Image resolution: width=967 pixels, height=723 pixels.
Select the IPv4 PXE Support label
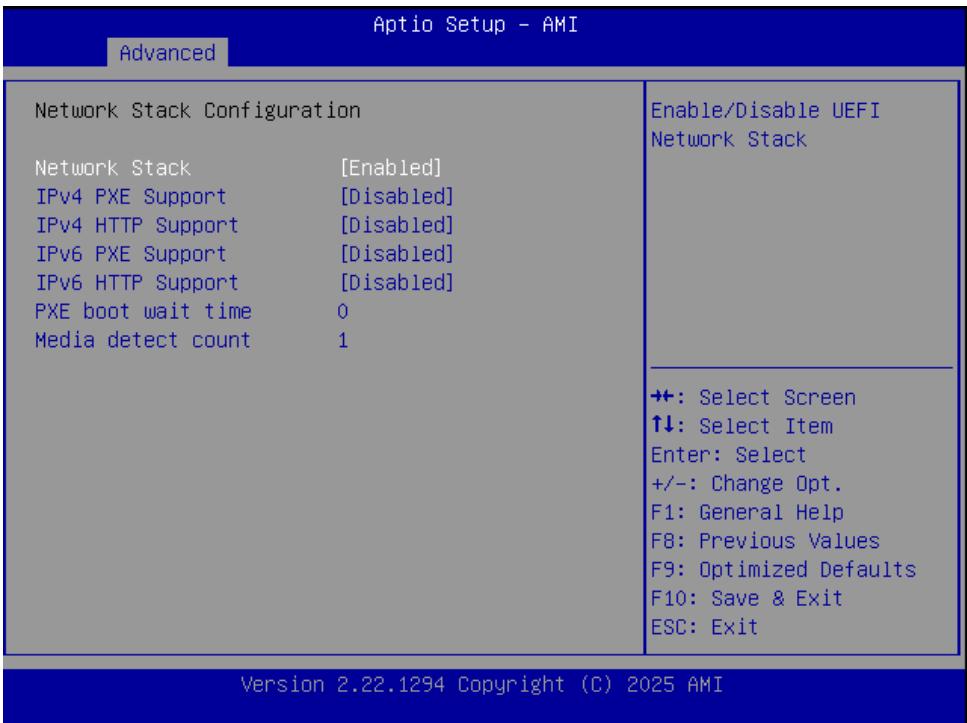tap(131, 197)
